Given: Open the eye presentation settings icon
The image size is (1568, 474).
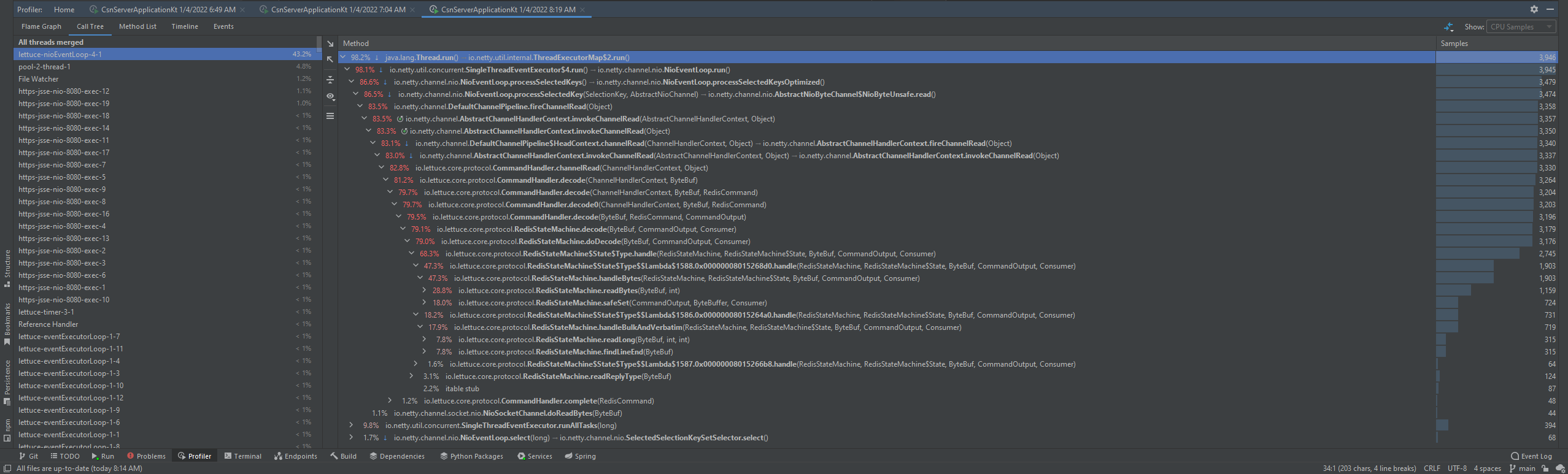Looking at the screenshot, I should (330, 96).
